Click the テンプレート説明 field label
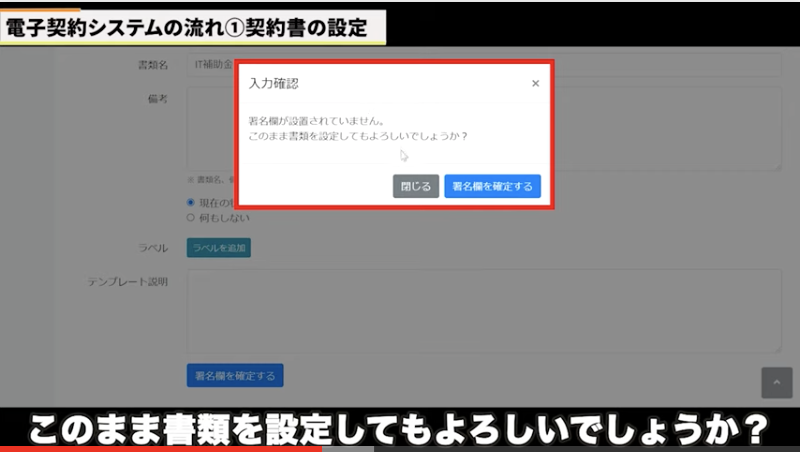The image size is (800, 454). tap(127, 282)
